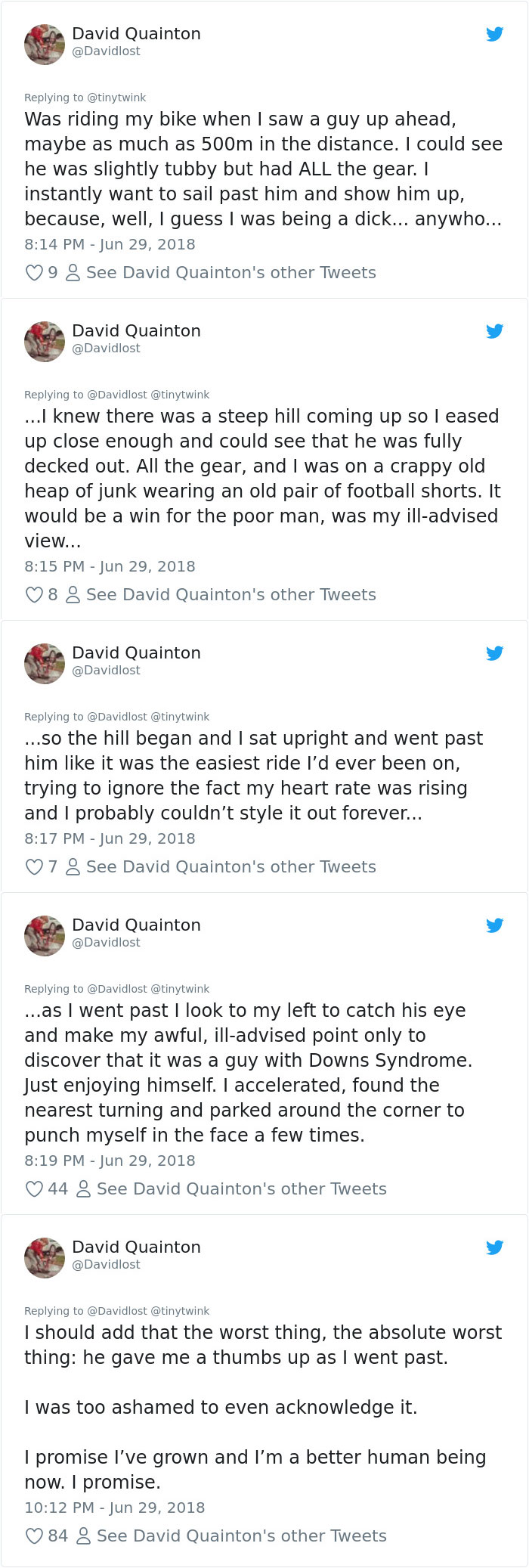The image size is (529, 1568).
Task: Click the Twitter bird icon on the first tweet
Action: [494, 34]
